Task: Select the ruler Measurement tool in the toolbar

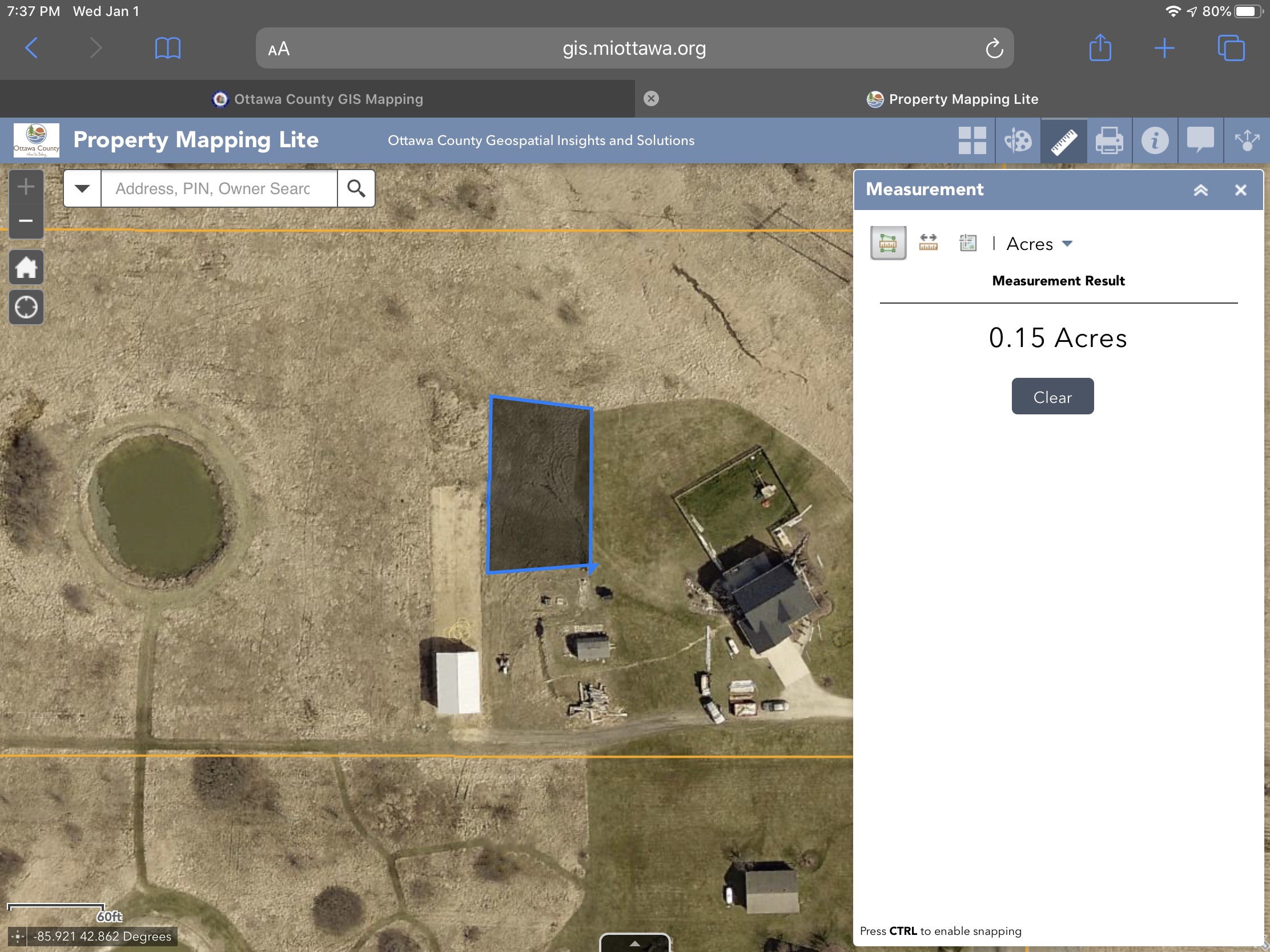Action: point(1064,140)
